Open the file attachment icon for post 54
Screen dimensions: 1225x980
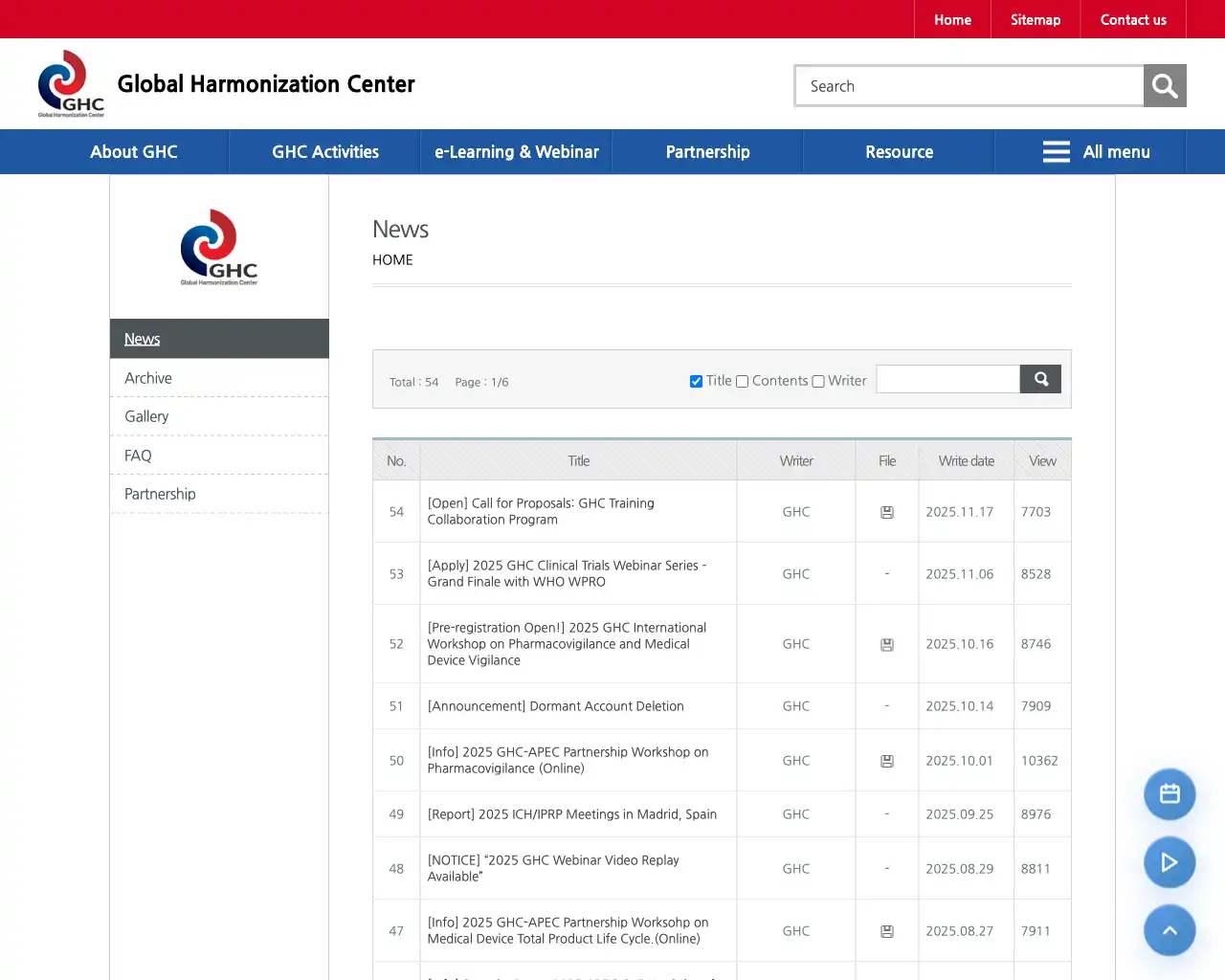(886, 511)
